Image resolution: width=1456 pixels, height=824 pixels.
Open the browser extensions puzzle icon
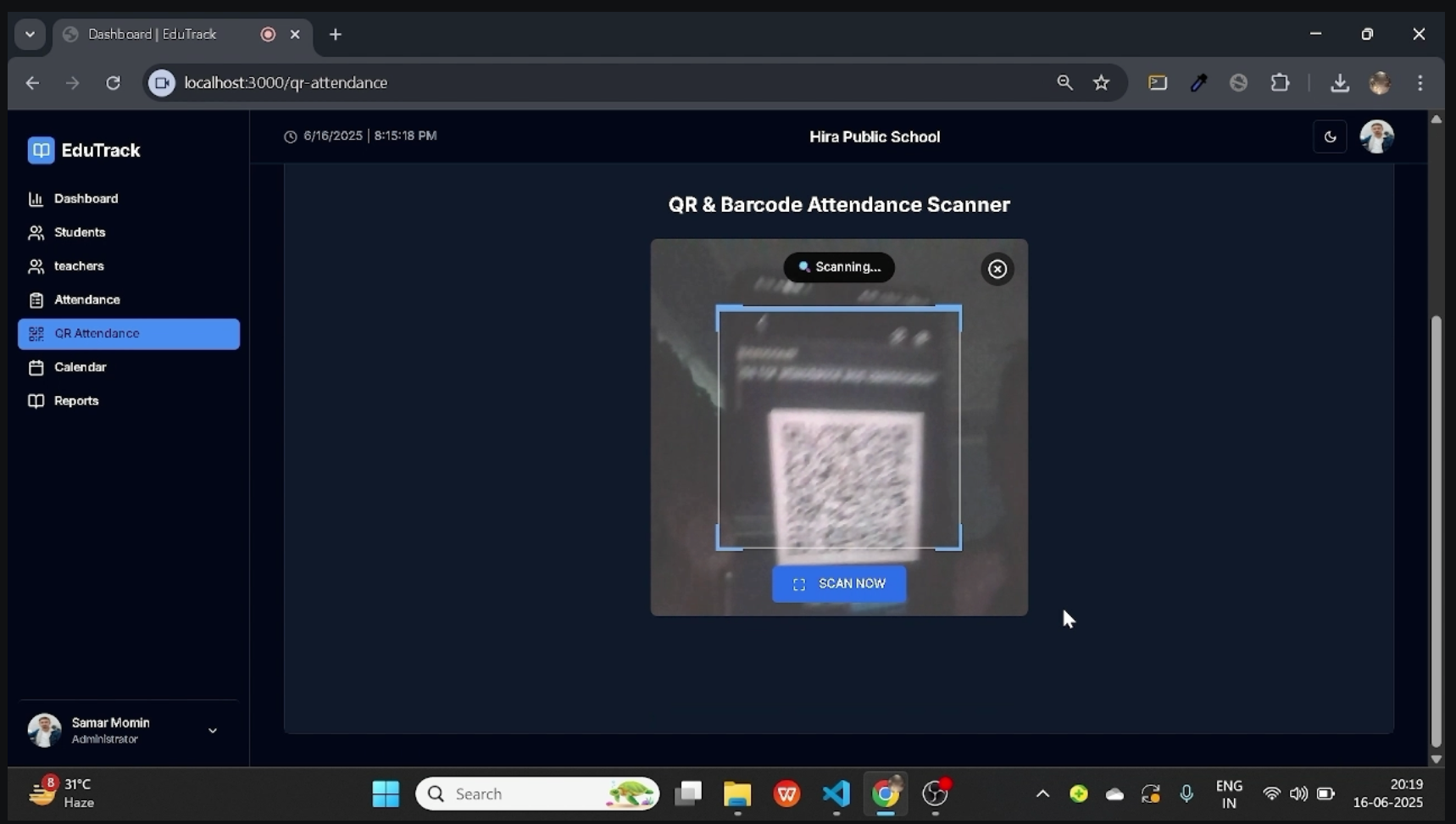(x=1280, y=82)
